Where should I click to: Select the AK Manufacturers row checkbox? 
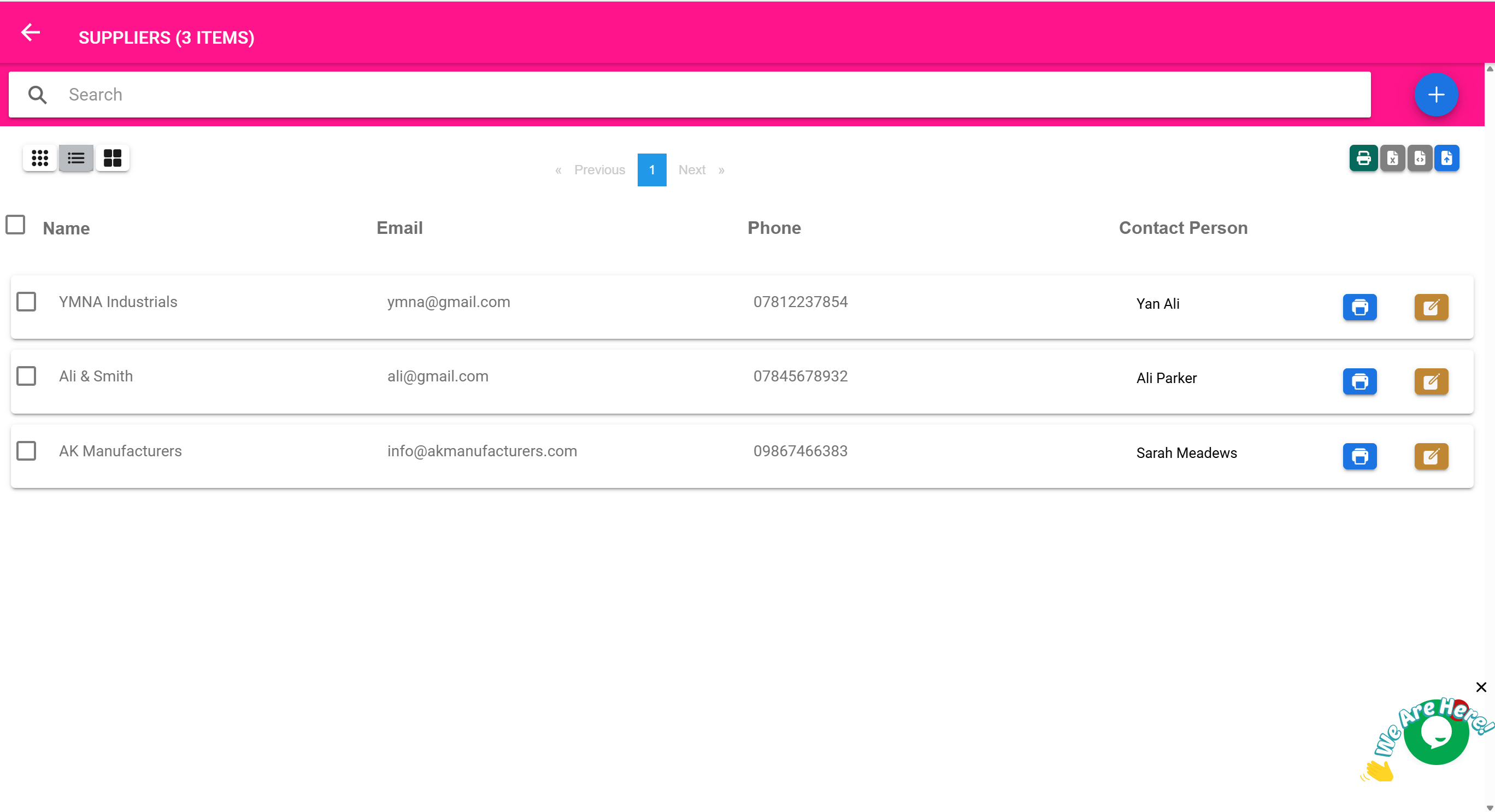point(26,451)
